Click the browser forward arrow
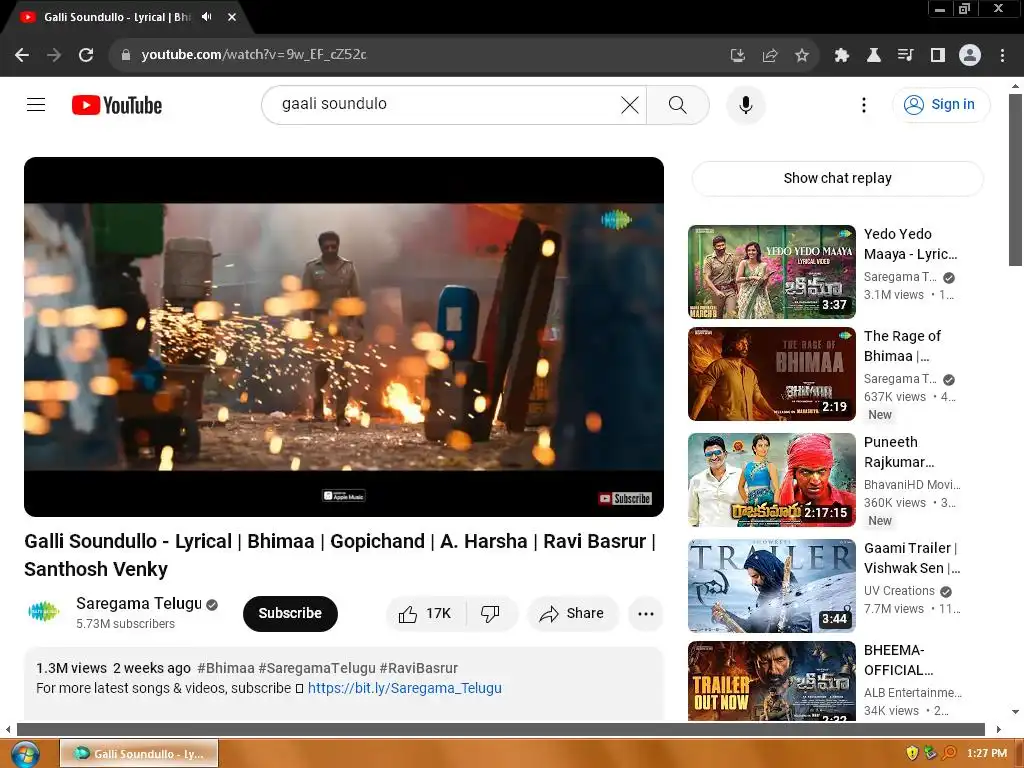Viewport: 1024px width, 768px height. [x=54, y=55]
